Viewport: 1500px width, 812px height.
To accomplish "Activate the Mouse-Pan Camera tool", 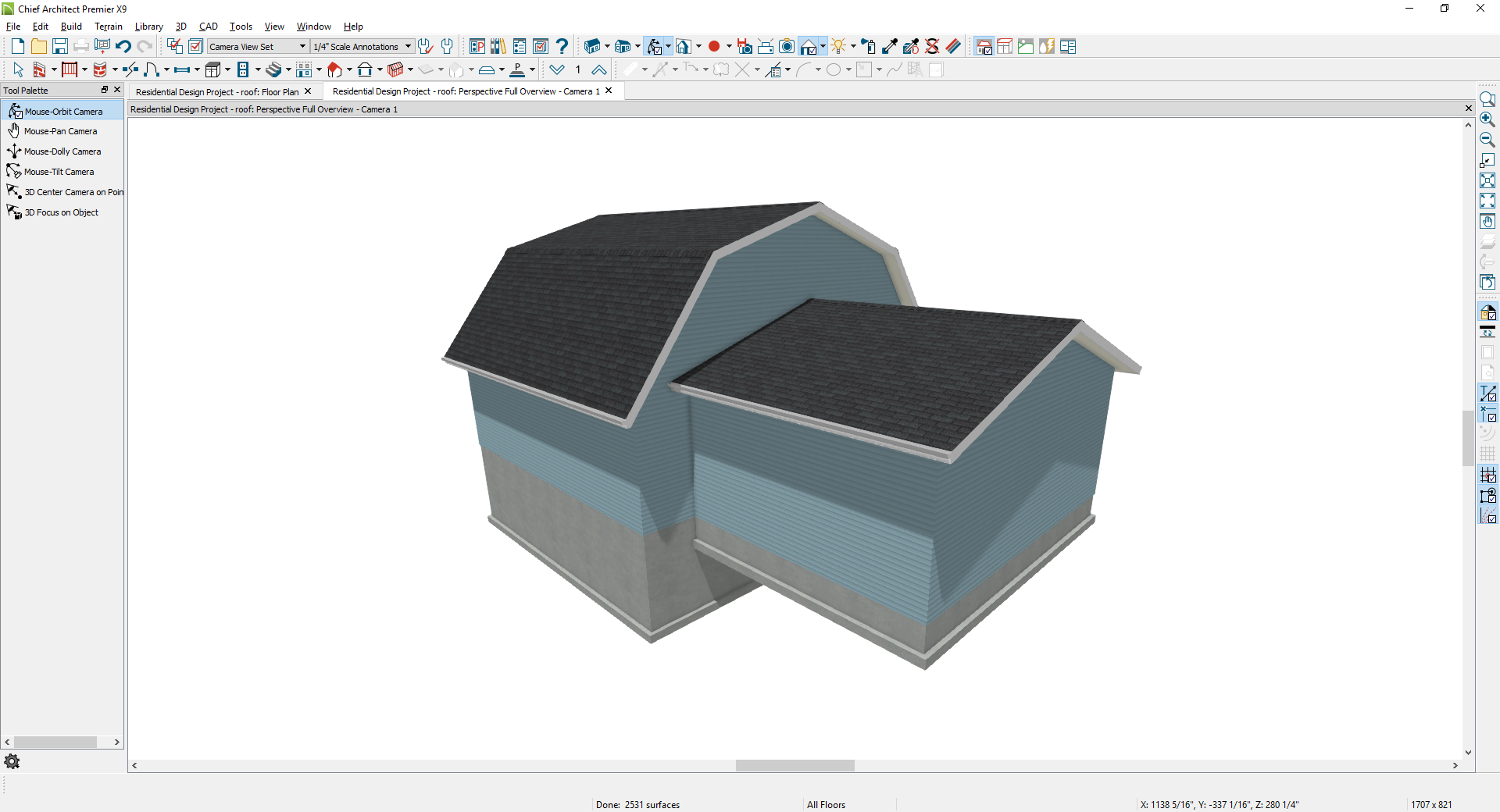I will [x=59, y=130].
